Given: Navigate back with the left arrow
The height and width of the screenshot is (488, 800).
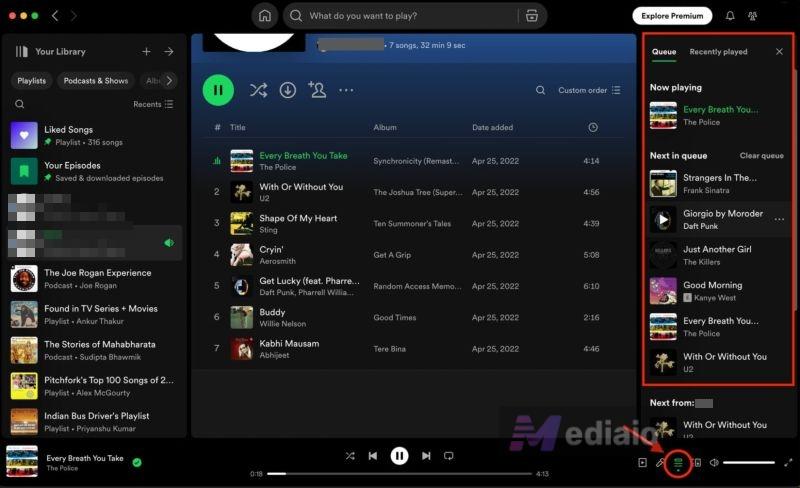Looking at the screenshot, I should 55,16.
